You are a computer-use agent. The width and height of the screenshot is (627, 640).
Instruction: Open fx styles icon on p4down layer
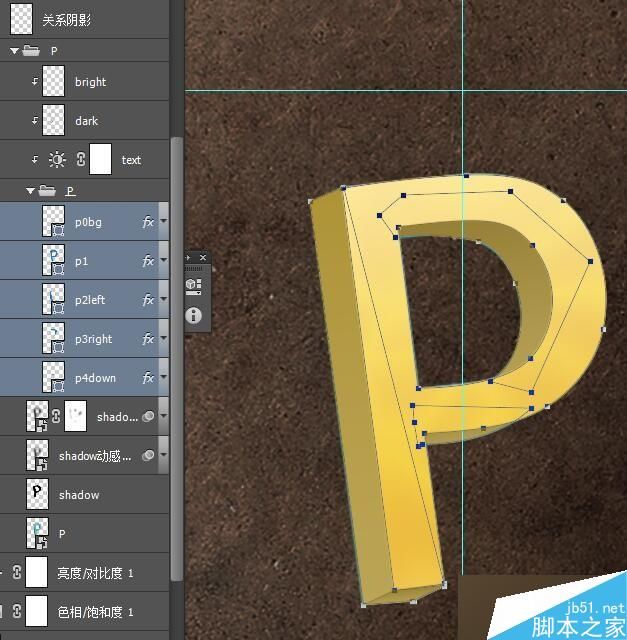tap(148, 378)
